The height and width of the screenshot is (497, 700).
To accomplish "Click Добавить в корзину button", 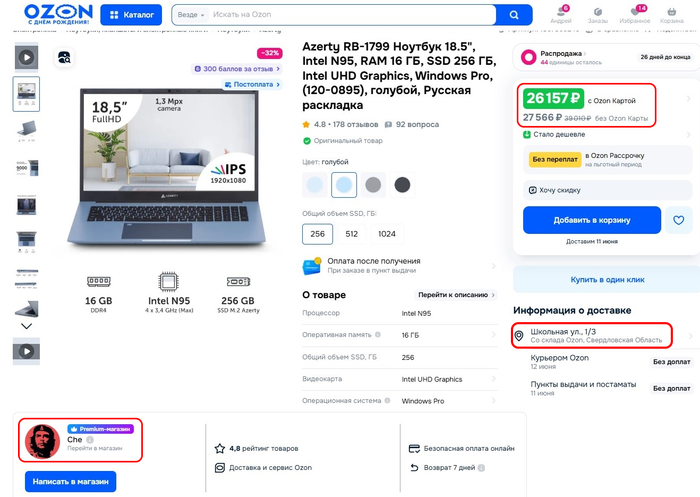I will point(592,220).
